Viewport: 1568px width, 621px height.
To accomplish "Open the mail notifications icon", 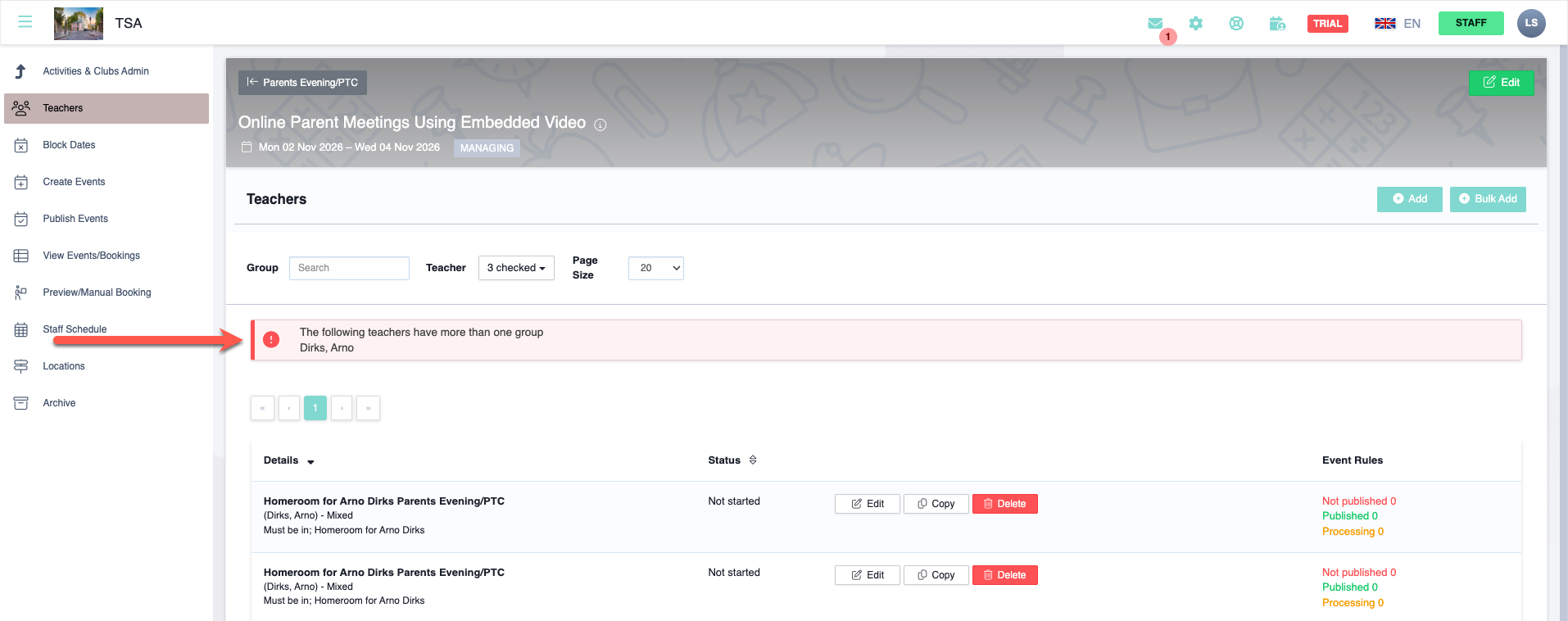I will (x=1155, y=24).
